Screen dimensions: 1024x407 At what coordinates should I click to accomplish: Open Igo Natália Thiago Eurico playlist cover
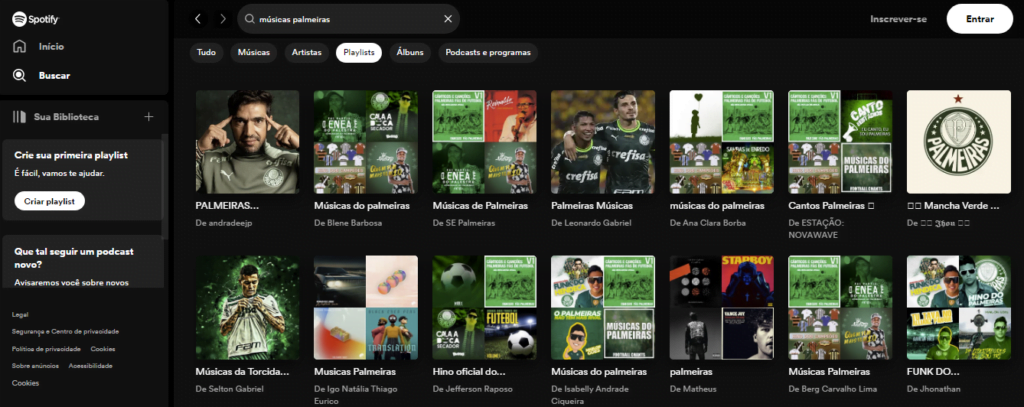click(x=366, y=307)
